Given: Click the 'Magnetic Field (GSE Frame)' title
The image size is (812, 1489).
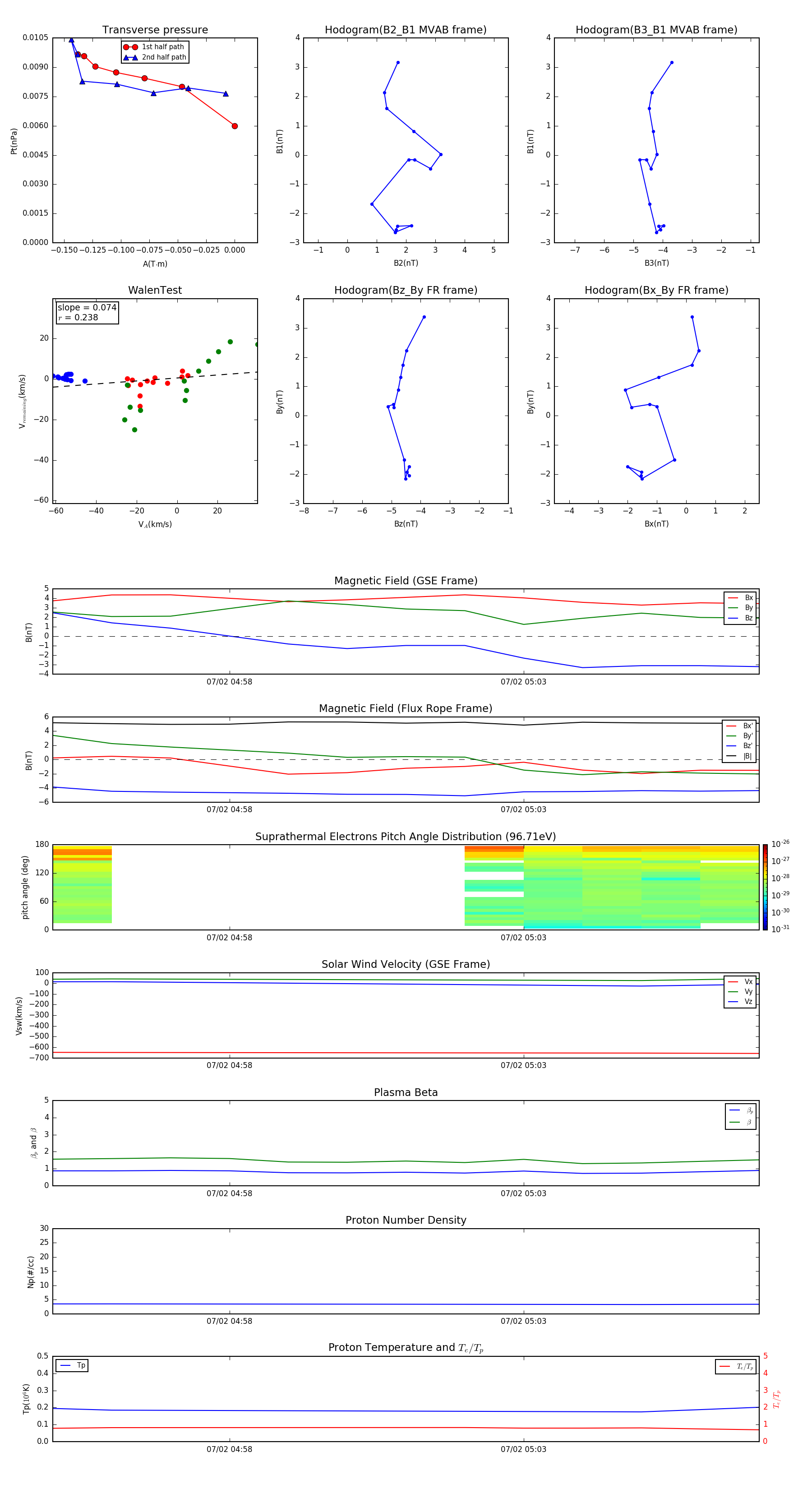Looking at the screenshot, I should [406, 581].
